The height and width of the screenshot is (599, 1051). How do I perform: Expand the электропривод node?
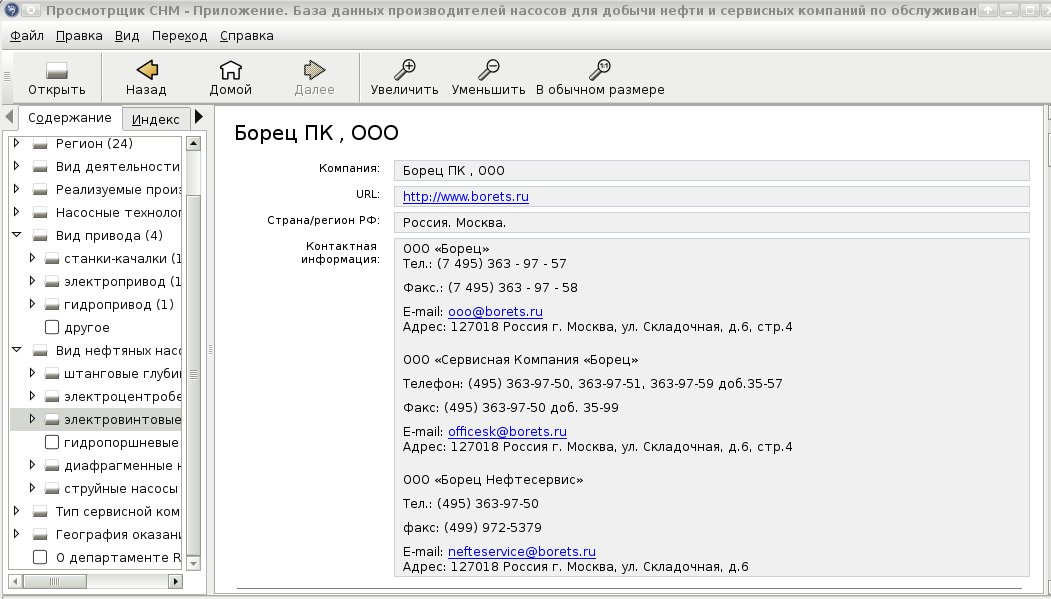click(x=32, y=281)
